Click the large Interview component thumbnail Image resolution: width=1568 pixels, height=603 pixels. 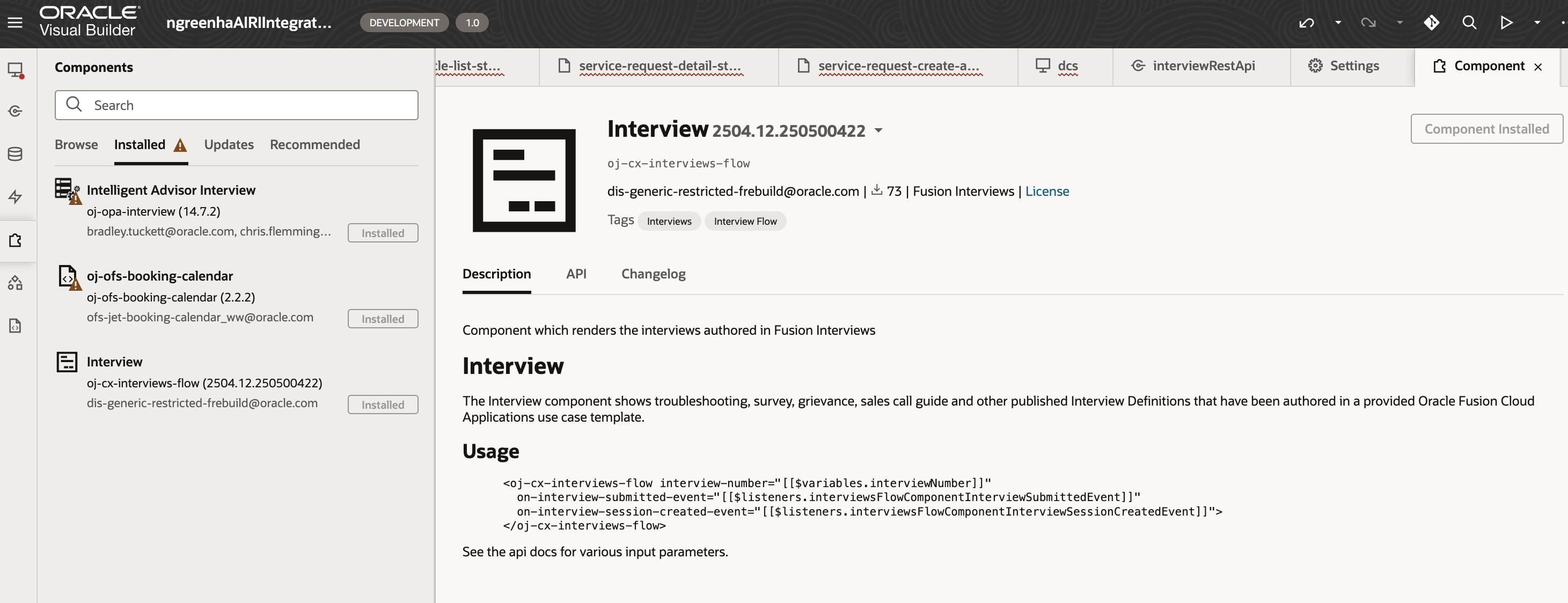tap(524, 180)
